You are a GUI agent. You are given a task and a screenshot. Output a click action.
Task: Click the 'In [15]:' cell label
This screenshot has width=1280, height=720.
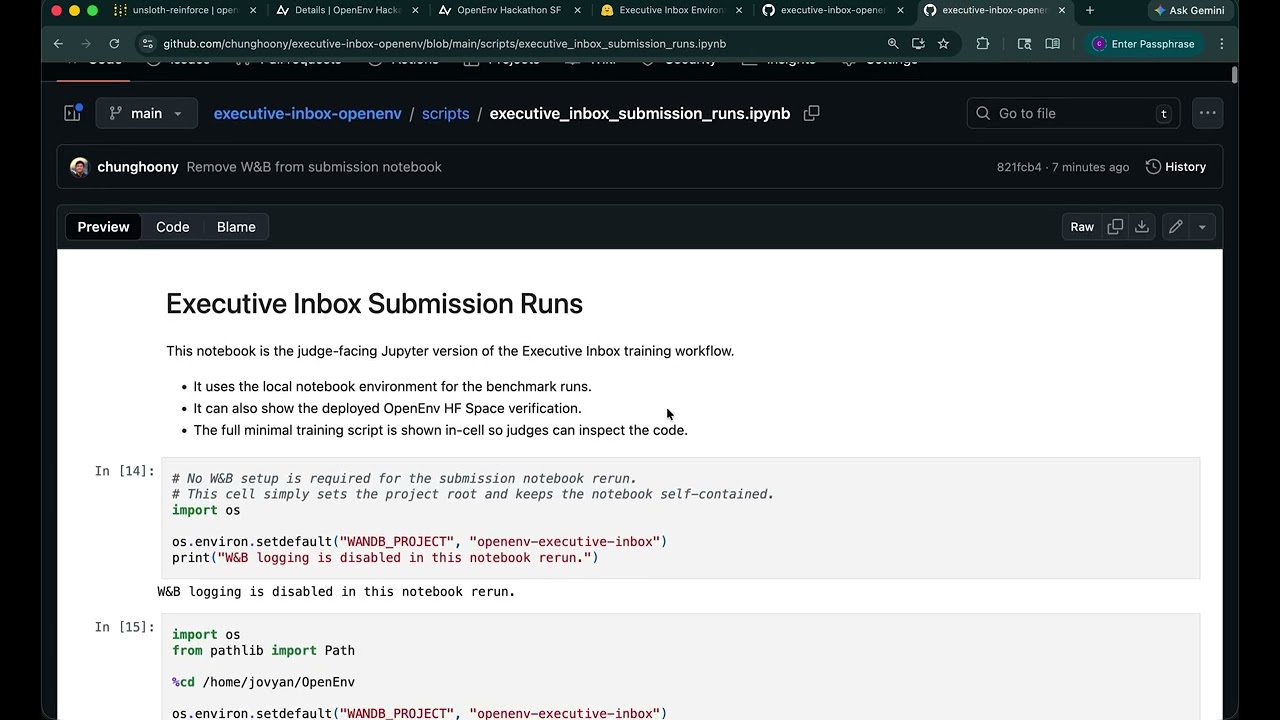coord(125,627)
